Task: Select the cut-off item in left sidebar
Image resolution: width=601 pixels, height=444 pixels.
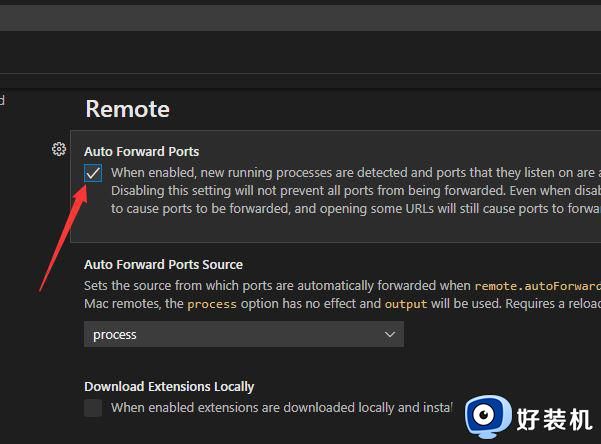Action: (3, 100)
